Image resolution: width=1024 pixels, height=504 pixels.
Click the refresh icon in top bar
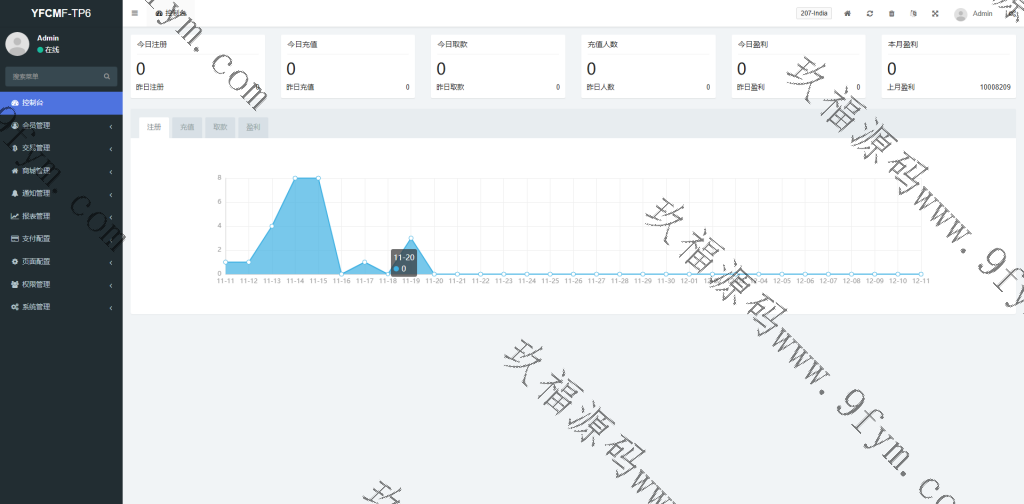click(870, 14)
